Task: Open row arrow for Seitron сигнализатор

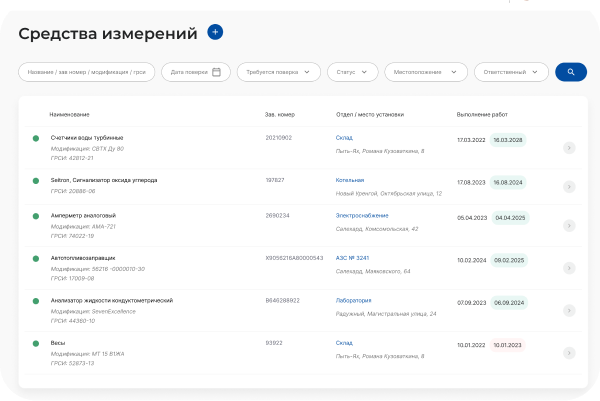Action: [569, 186]
